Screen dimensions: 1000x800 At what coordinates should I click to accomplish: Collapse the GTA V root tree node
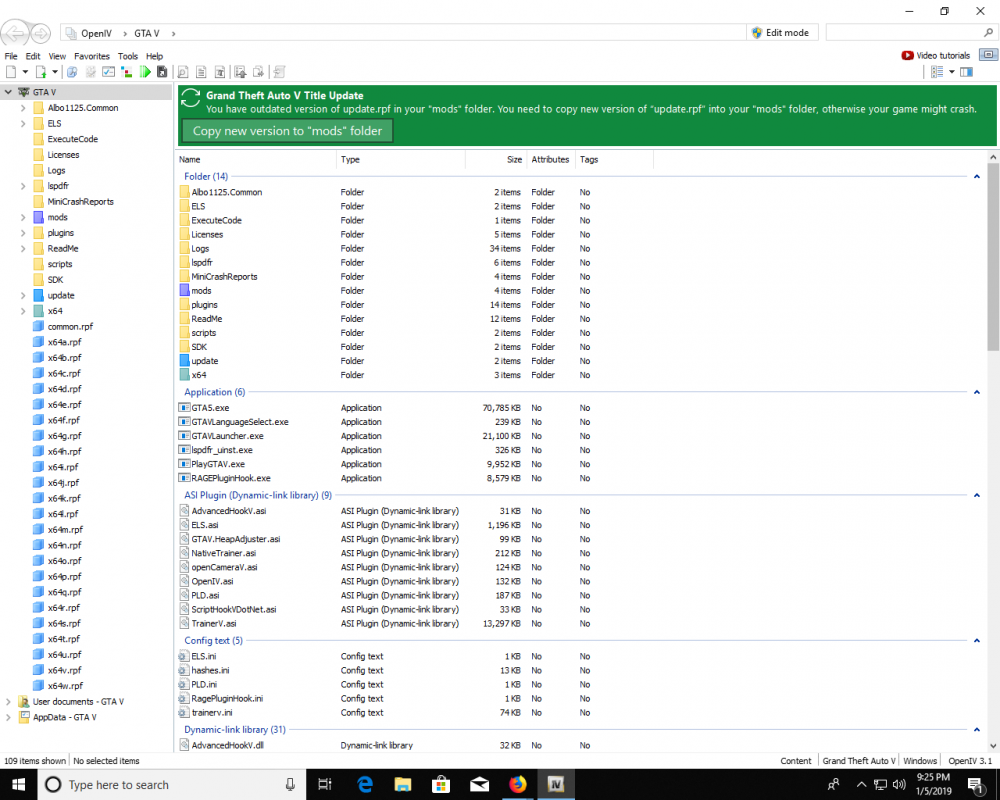coord(8,92)
